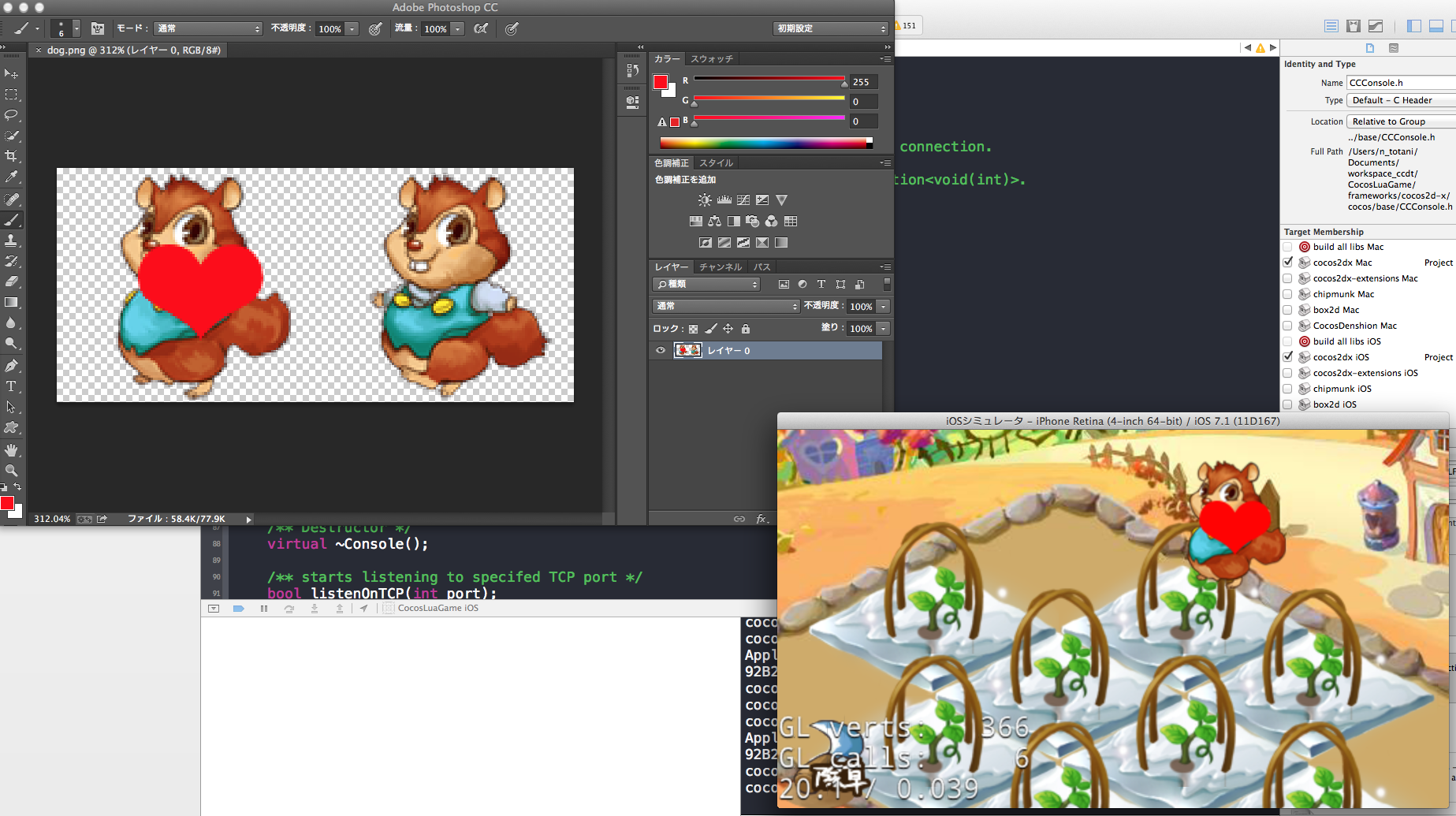
Task: Select the Crop tool
Action: click(11, 156)
